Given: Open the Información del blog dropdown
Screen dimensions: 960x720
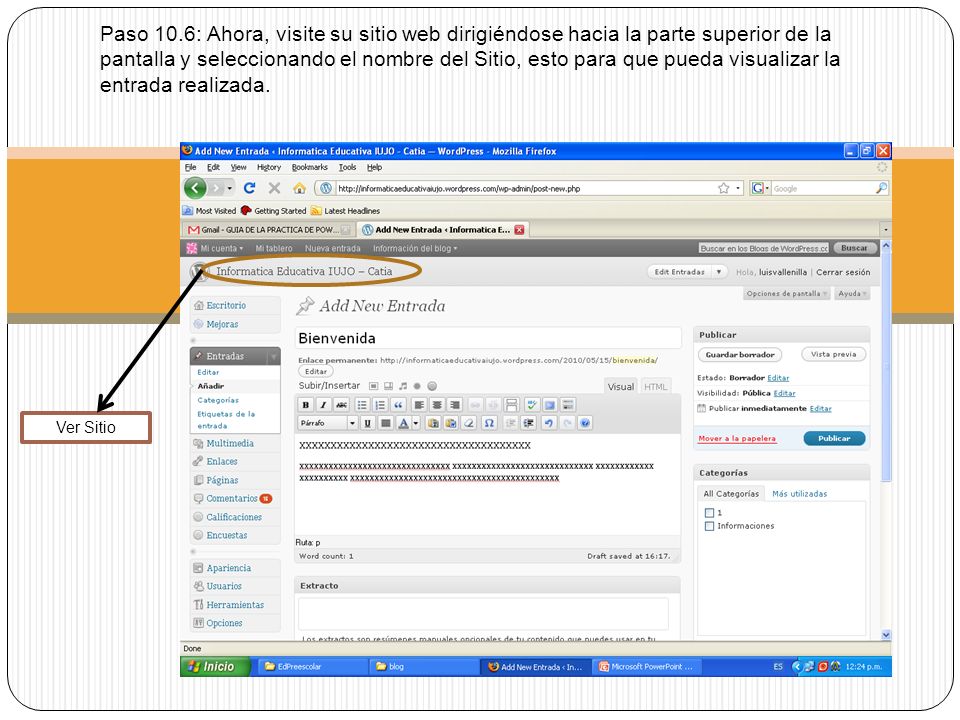Looking at the screenshot, I should (415, 249).
